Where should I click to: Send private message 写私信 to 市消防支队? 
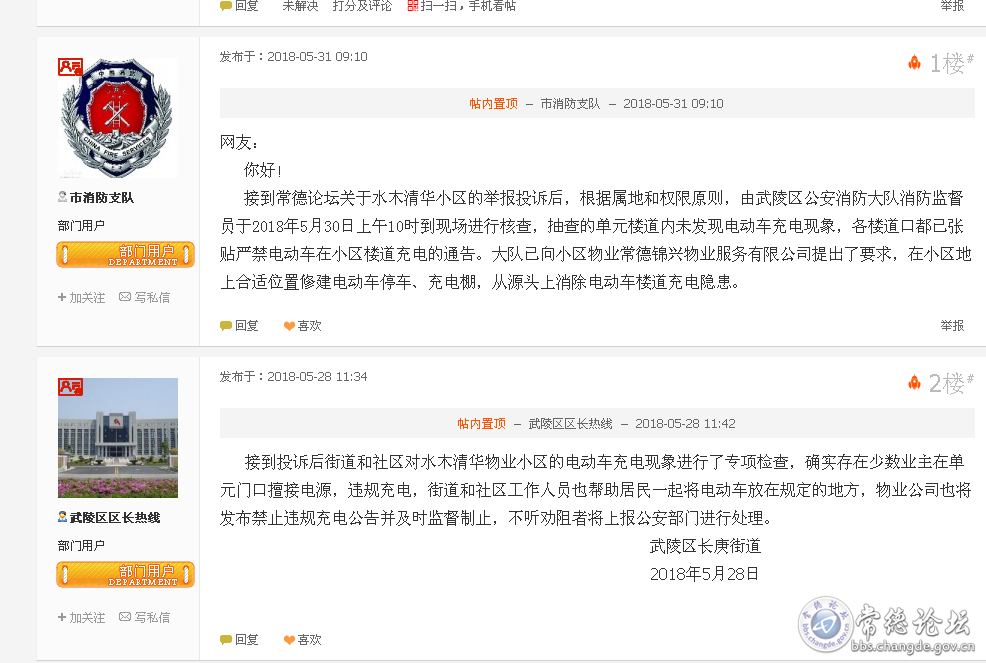tap(145, 297)
